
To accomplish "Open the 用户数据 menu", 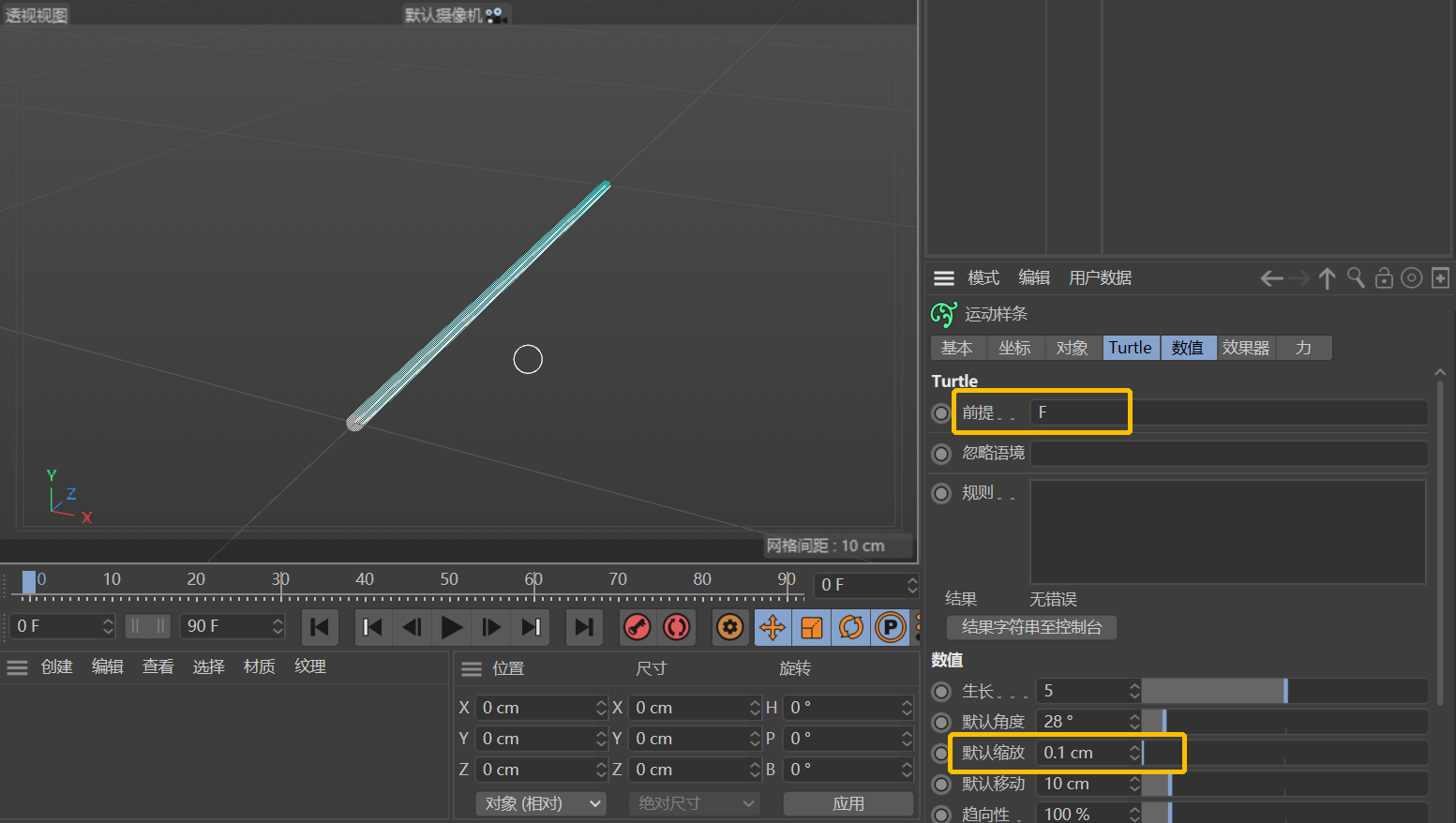I will [1101, 278].
